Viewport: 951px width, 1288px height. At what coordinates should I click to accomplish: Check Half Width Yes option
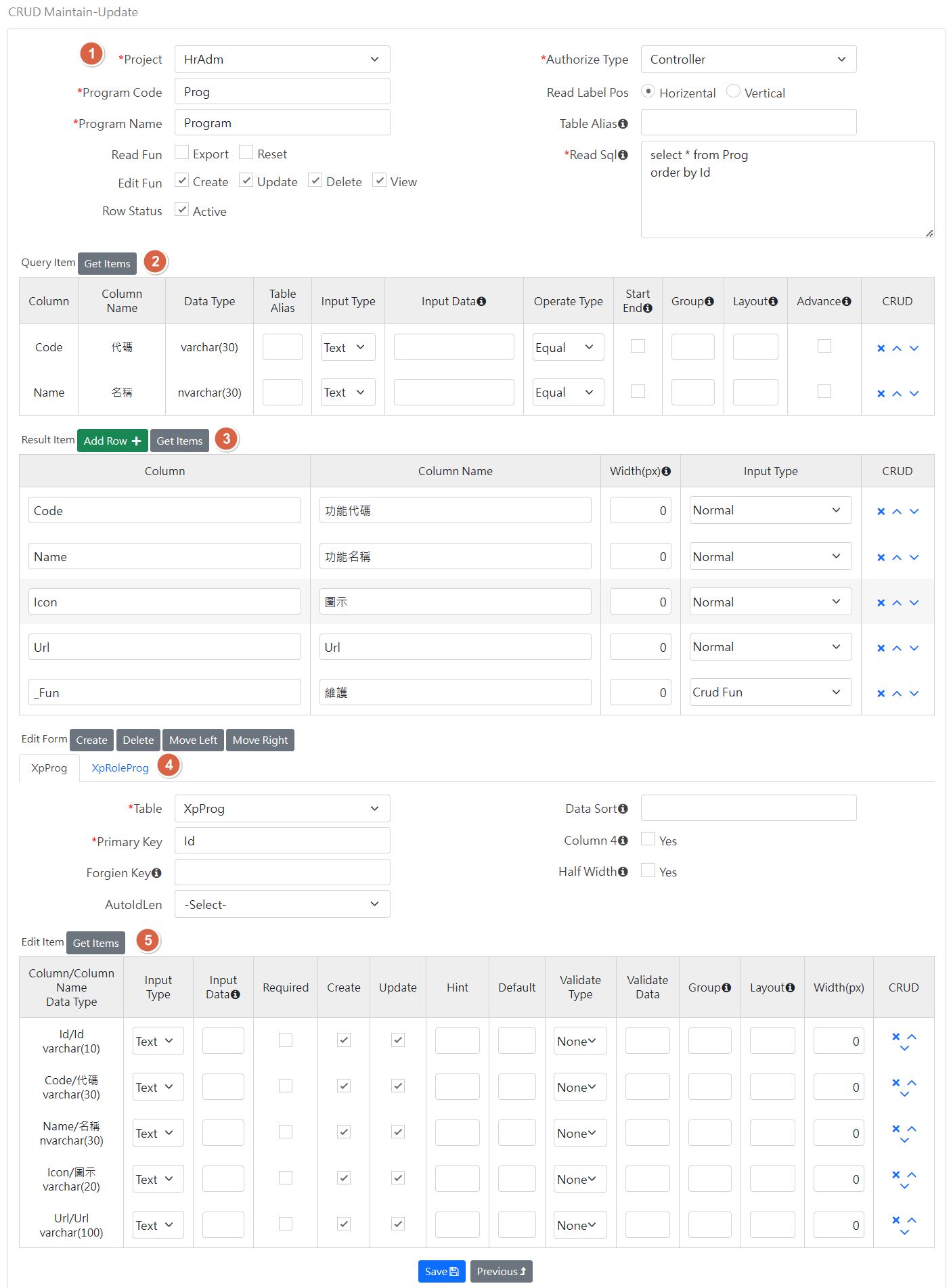click(648, 870)
